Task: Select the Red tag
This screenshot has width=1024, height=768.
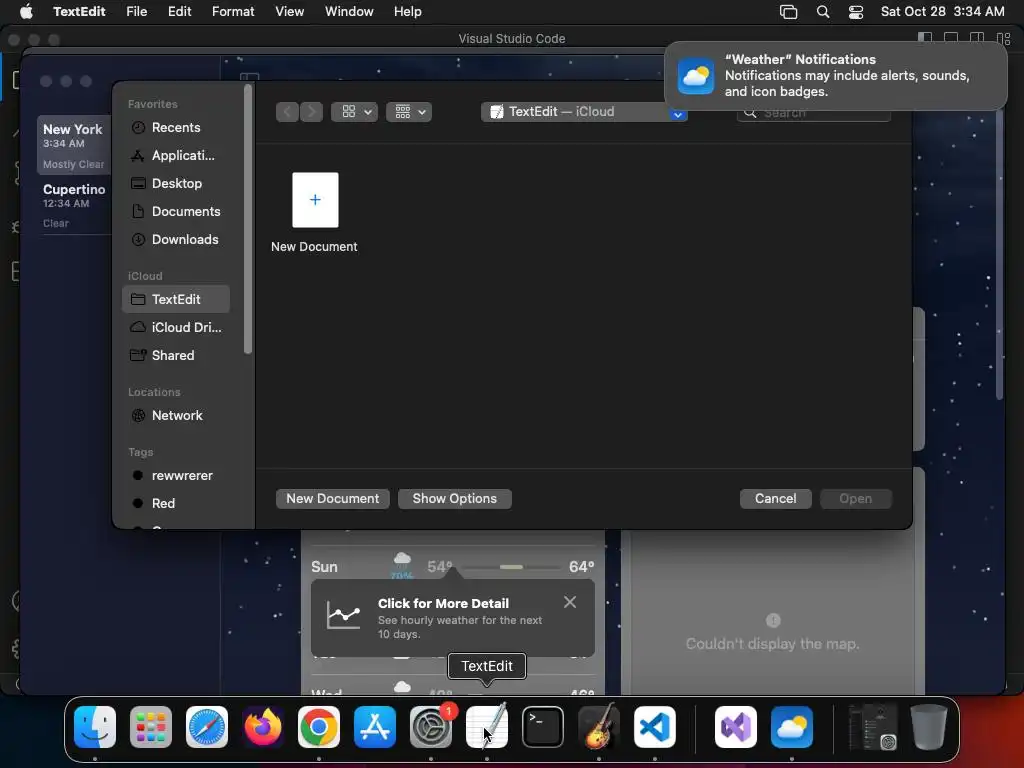Action: [x=176, y=504]
